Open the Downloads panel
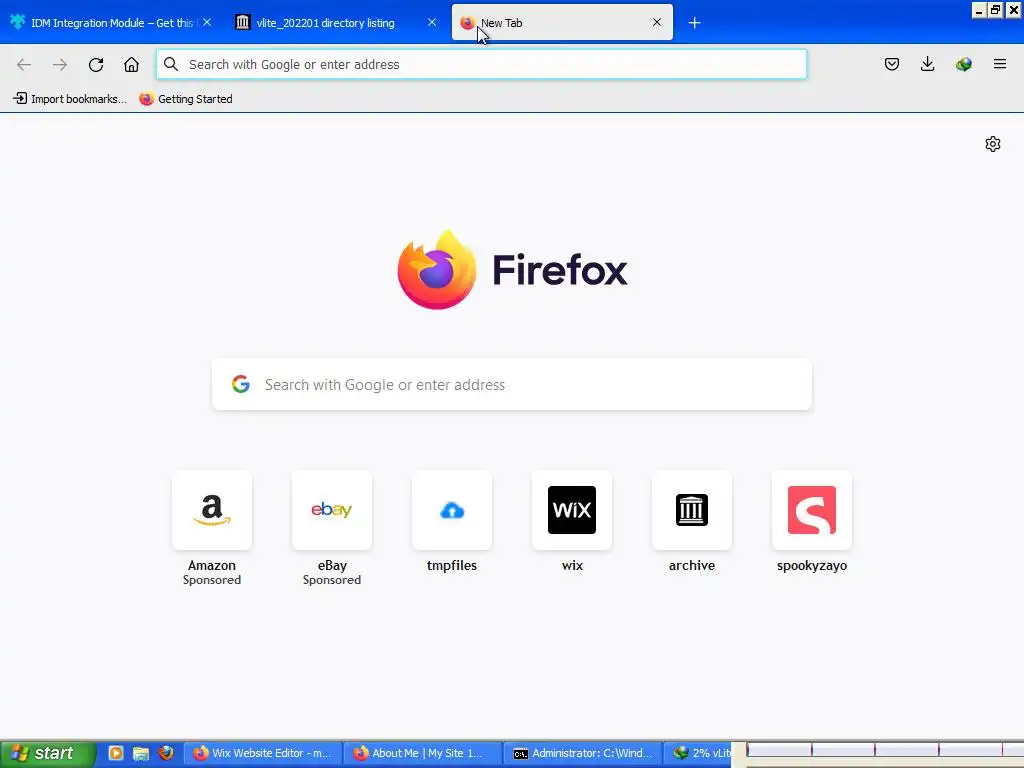 click(927, 64)
